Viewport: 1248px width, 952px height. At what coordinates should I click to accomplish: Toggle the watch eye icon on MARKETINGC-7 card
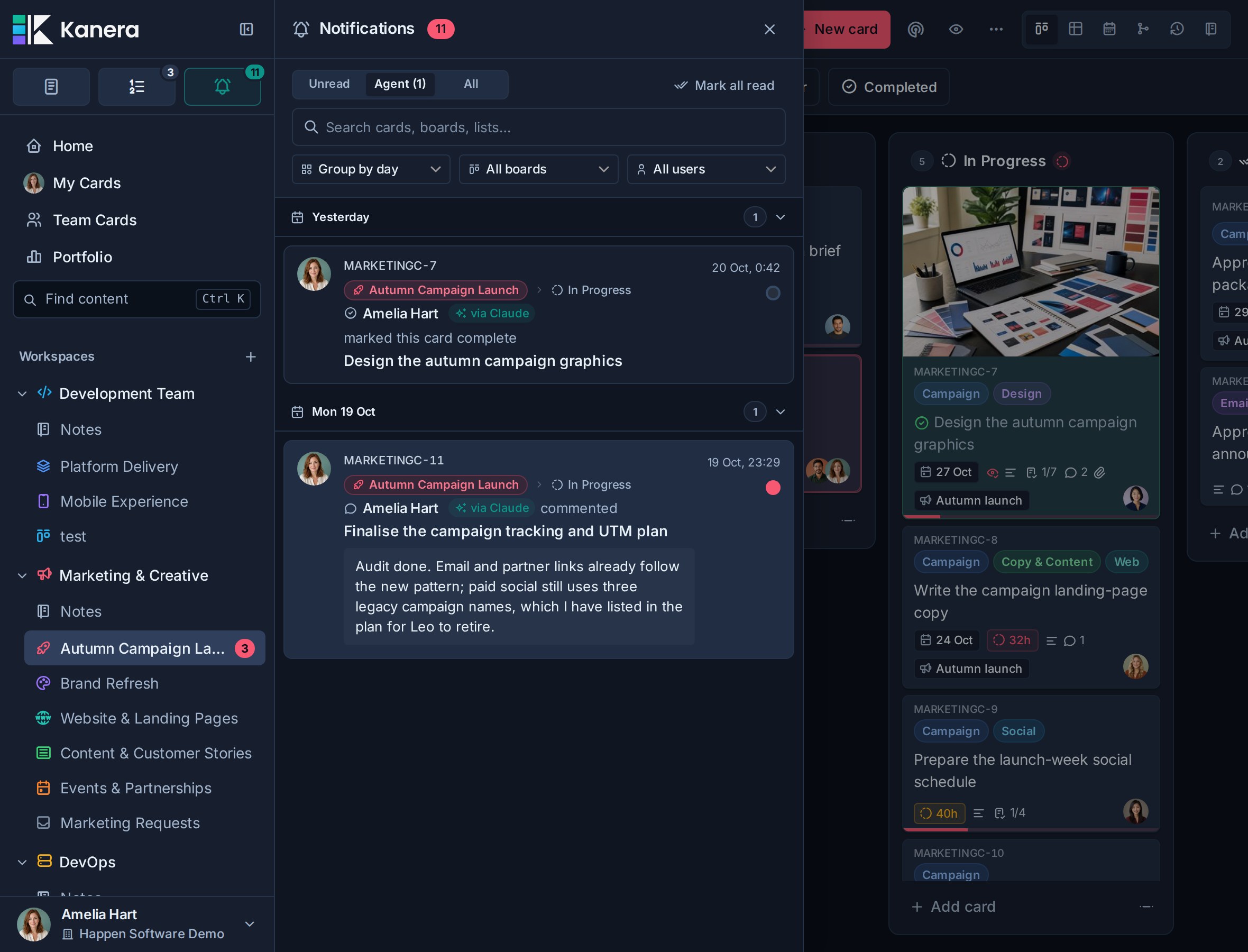(x=992, y=473)
